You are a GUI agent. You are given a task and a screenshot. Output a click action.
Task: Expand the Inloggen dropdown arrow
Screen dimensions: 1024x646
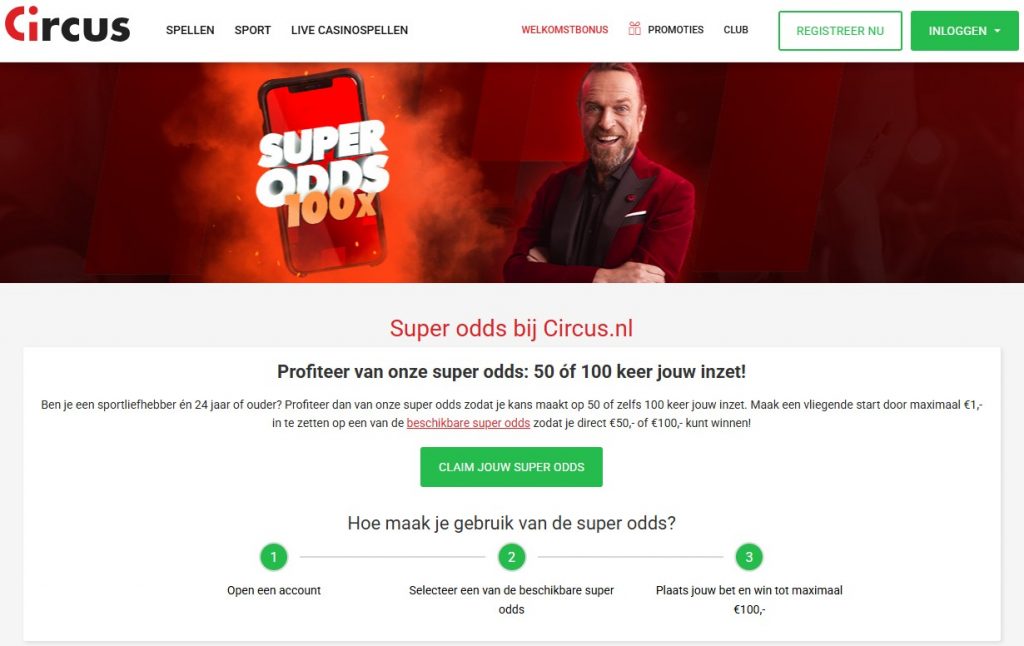coord(997,31)
